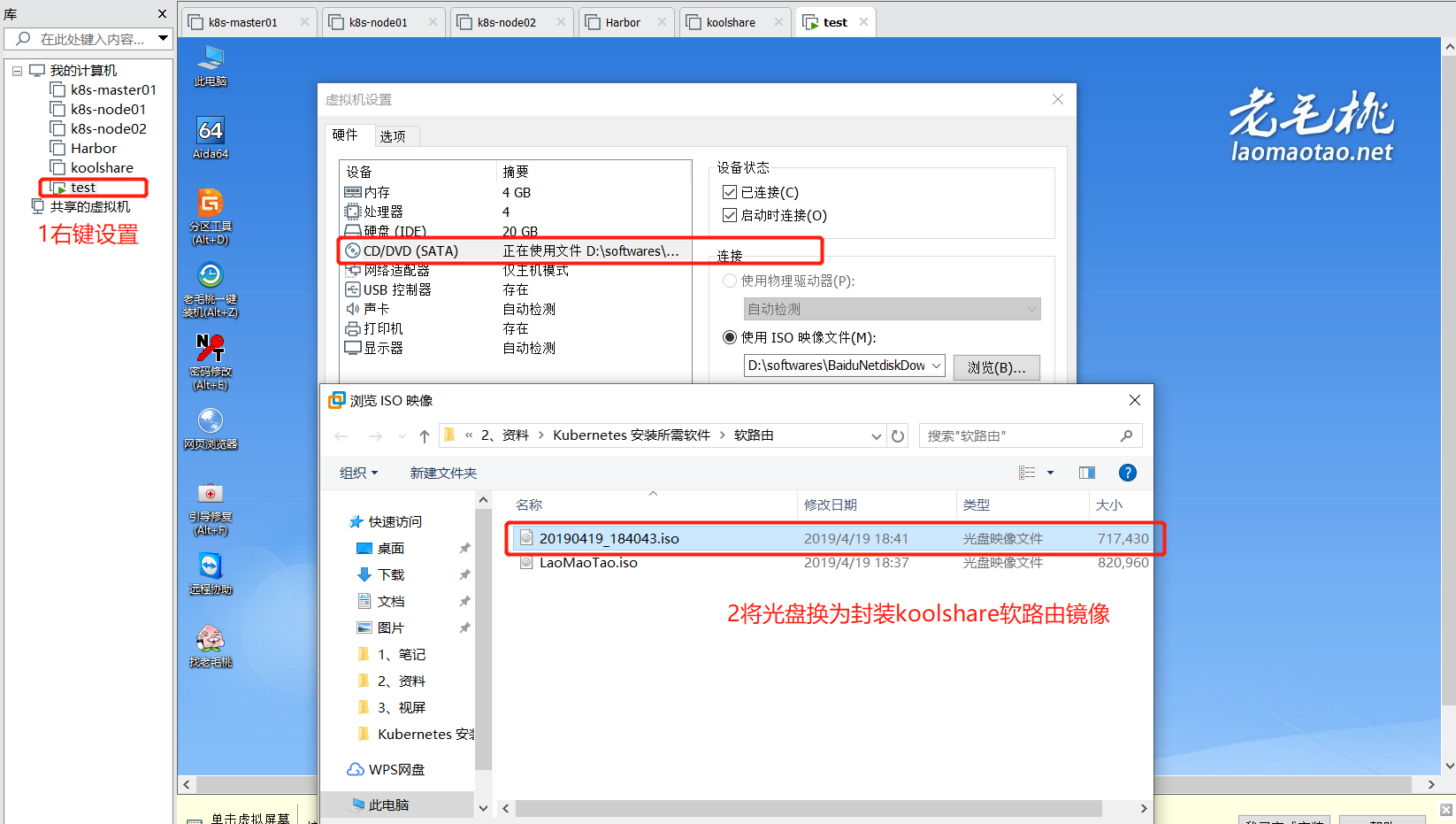Viewport: 1456px width, 824px height.
Task: Refresh the folder in the ISO browse dialog
Action: 898,435
